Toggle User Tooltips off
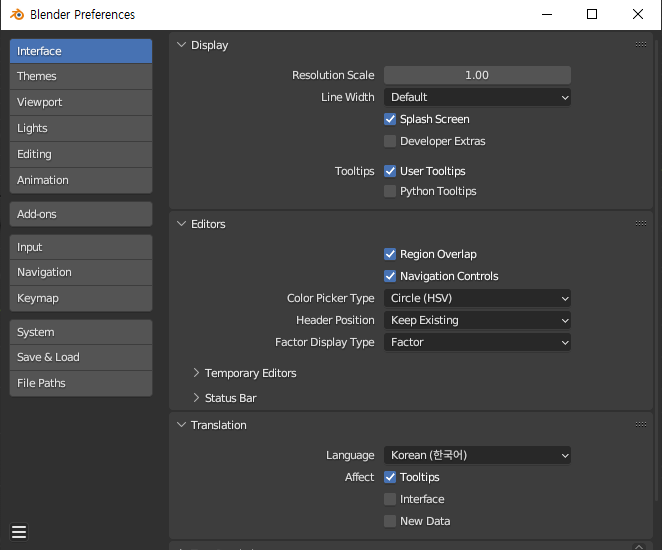This screenshot has width=662, height=550. pos(390,171)
